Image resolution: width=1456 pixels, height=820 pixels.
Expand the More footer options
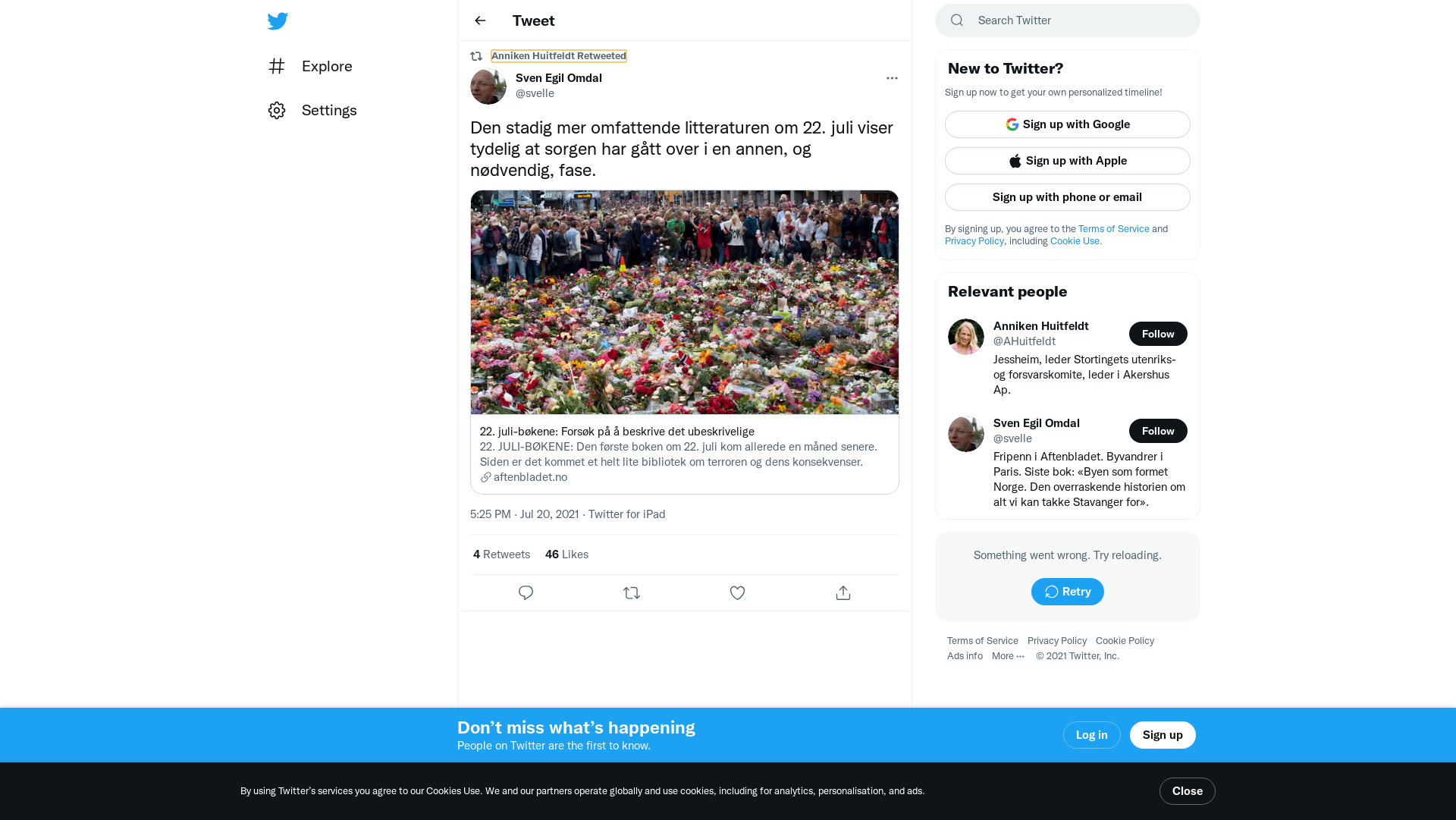pyautogui.click(x=1008, y=656)
